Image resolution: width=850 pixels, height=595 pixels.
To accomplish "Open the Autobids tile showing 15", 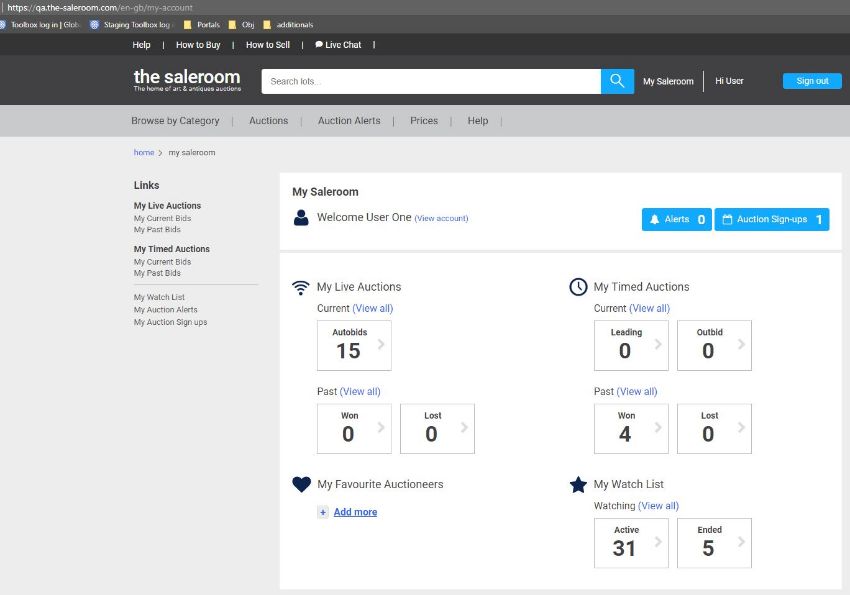I will click(x=354, y=345).
